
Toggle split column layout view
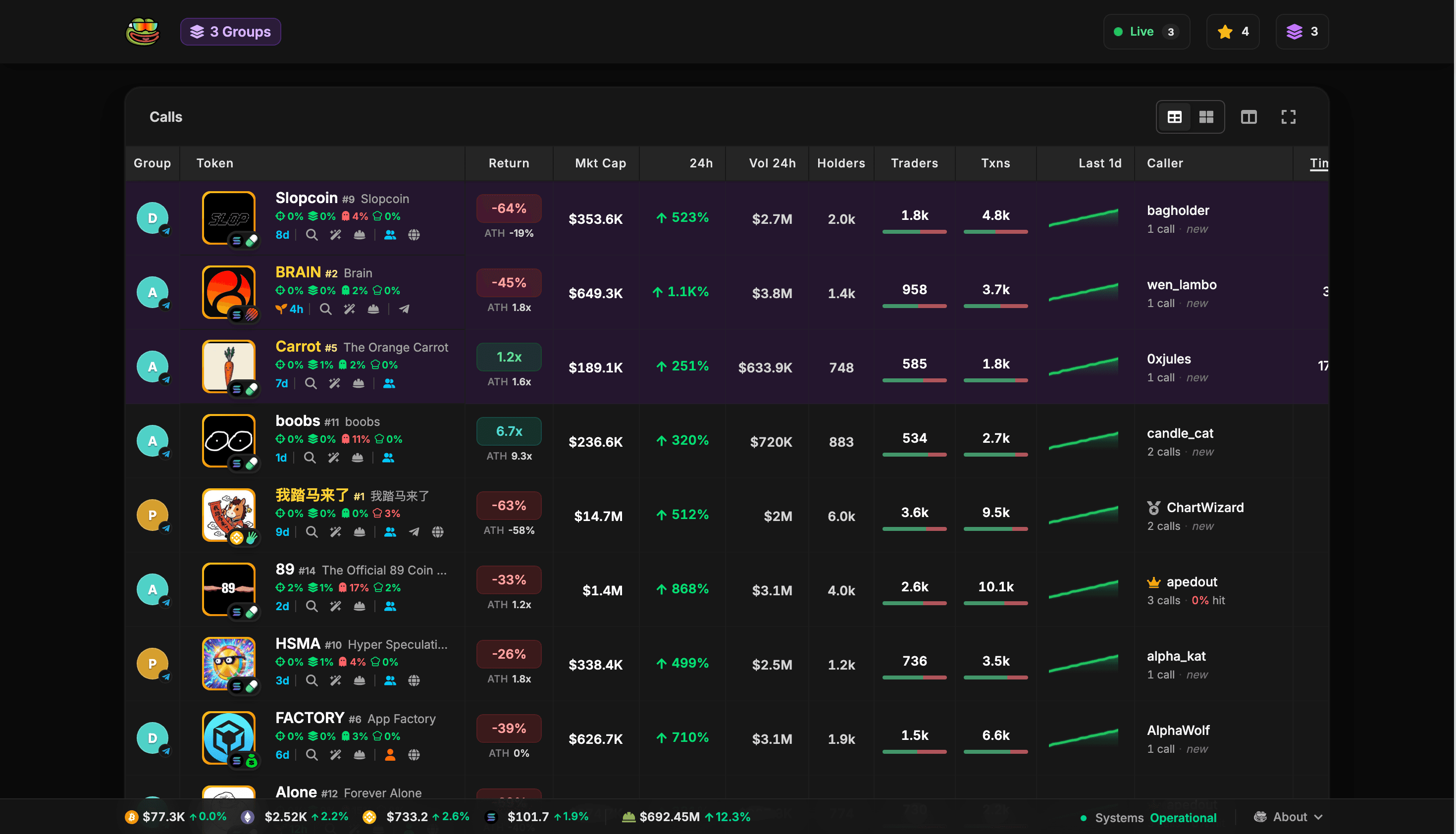[1248, 117]
